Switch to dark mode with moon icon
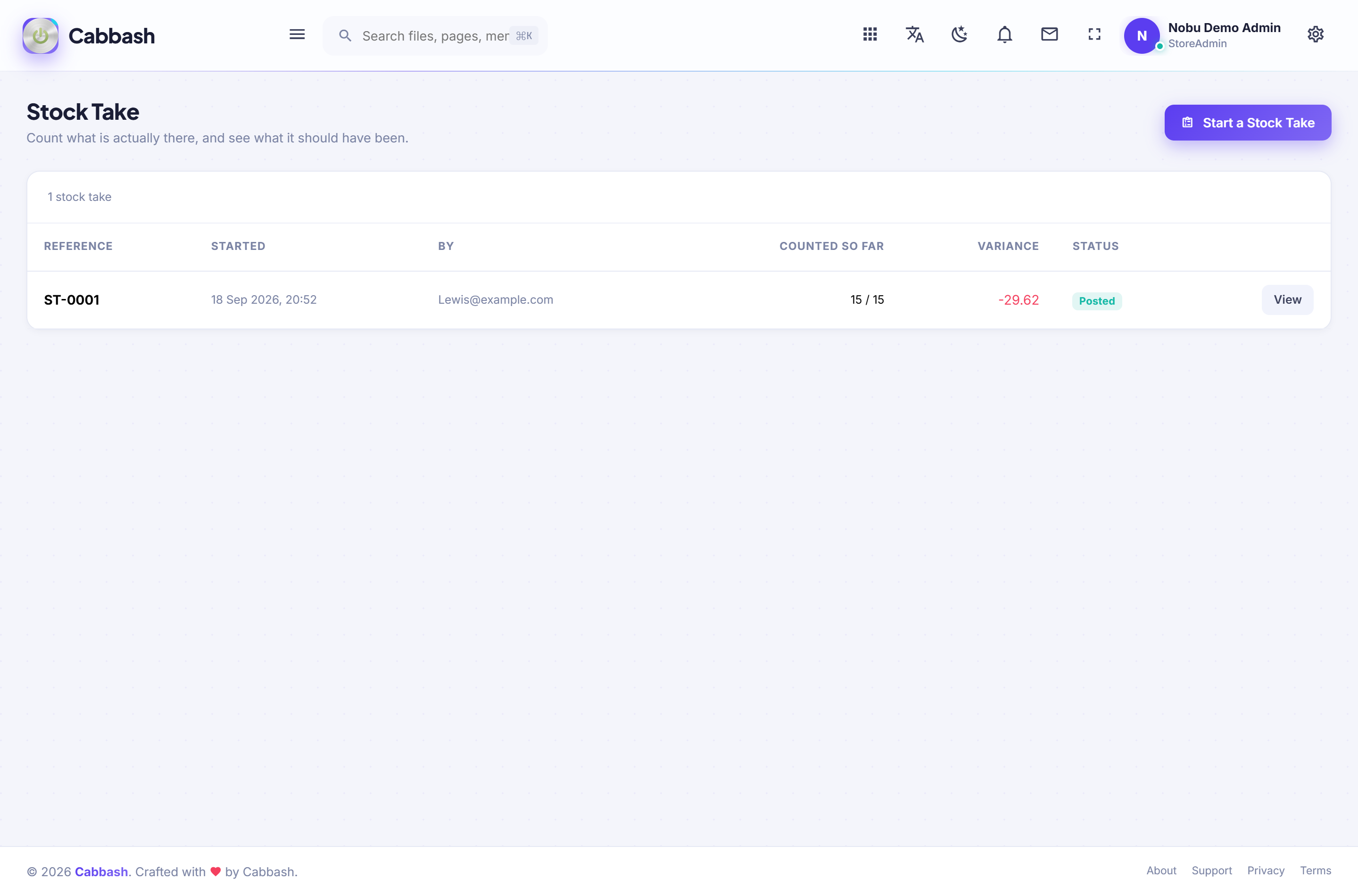Screen dimensions: 1358x896 959,35
